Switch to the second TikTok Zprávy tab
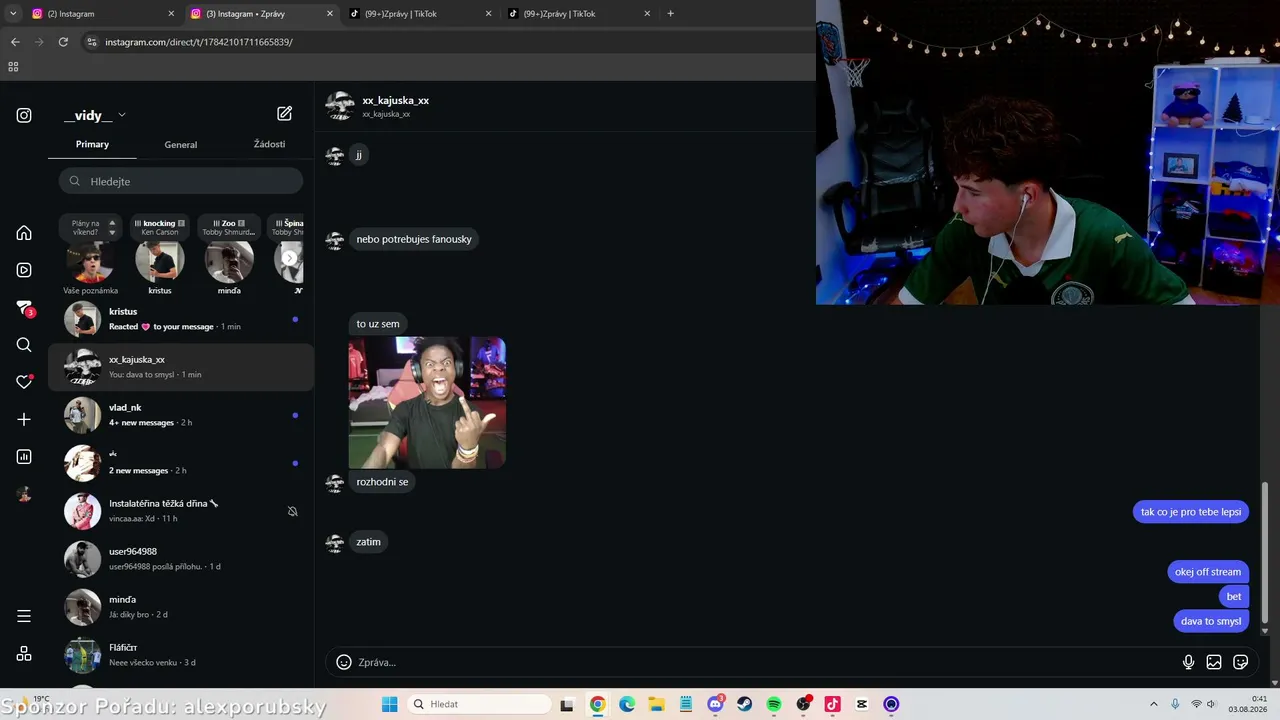 point(578,14)
